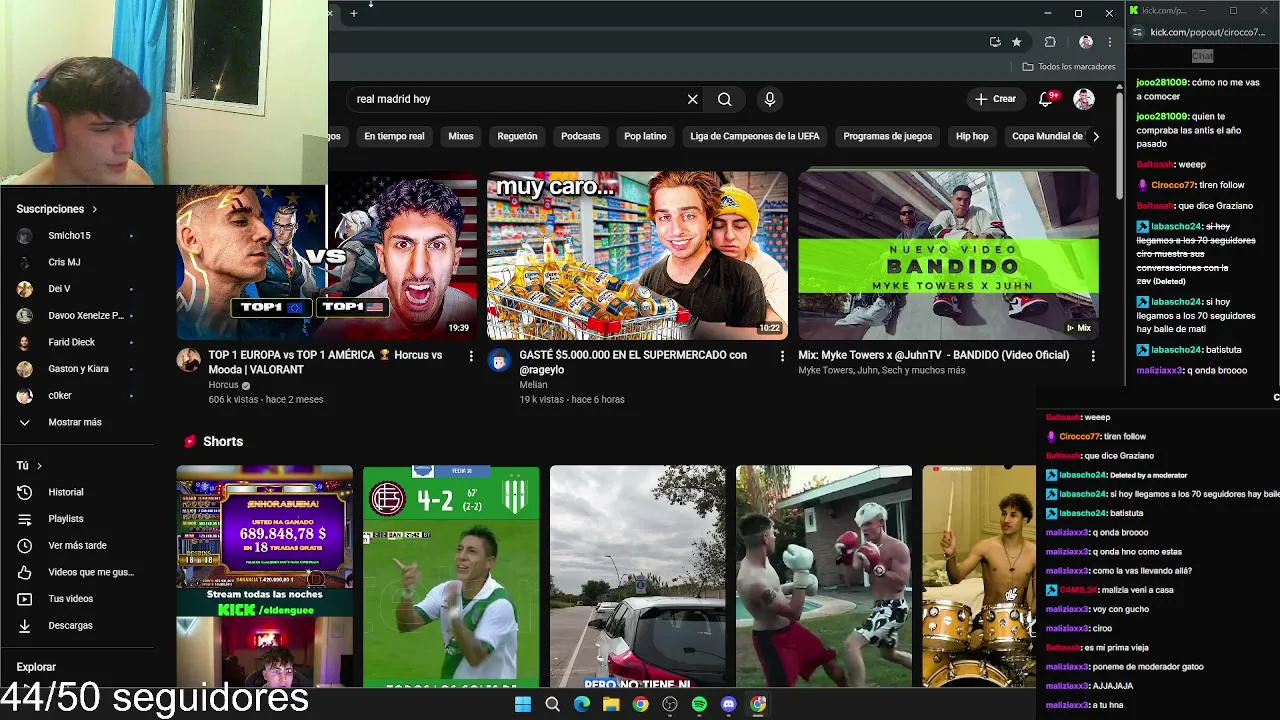
Task: Open options menu for Horcus Valorant video
Action: (x=471, y=356)
